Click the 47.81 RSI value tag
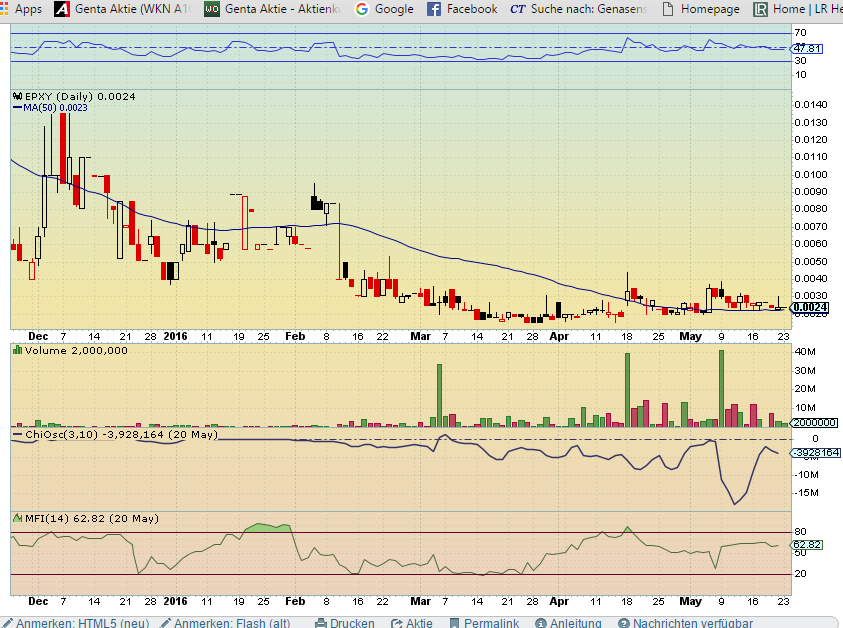This screenshot has height=628, width=843. coord(806,48)
